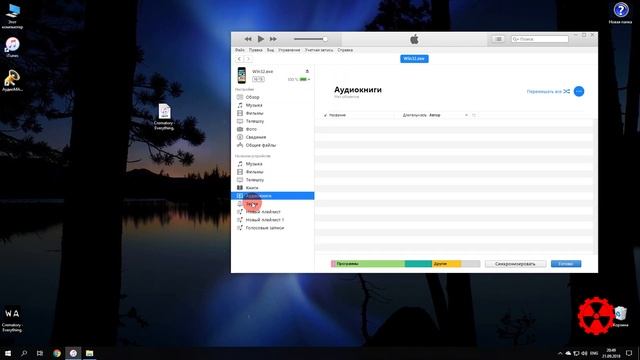Go back with the left navigation arrow

coord(240,59)
